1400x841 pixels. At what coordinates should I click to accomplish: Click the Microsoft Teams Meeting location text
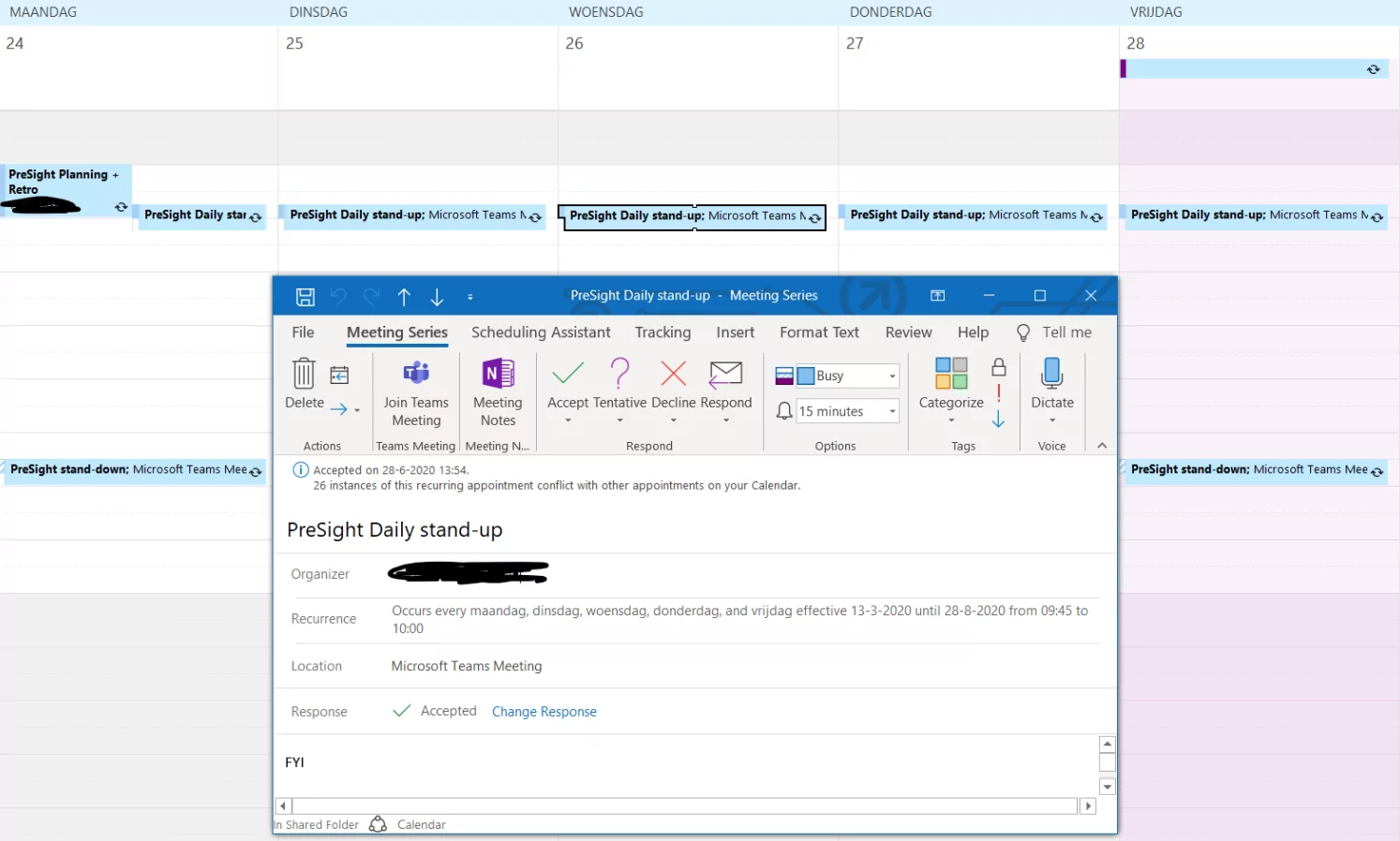click(467, 666)
